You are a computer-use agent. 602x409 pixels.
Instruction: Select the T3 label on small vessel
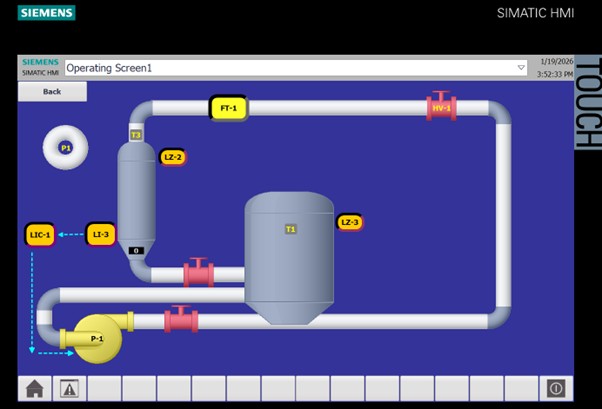pyautogui.click(x=136, y=135)
